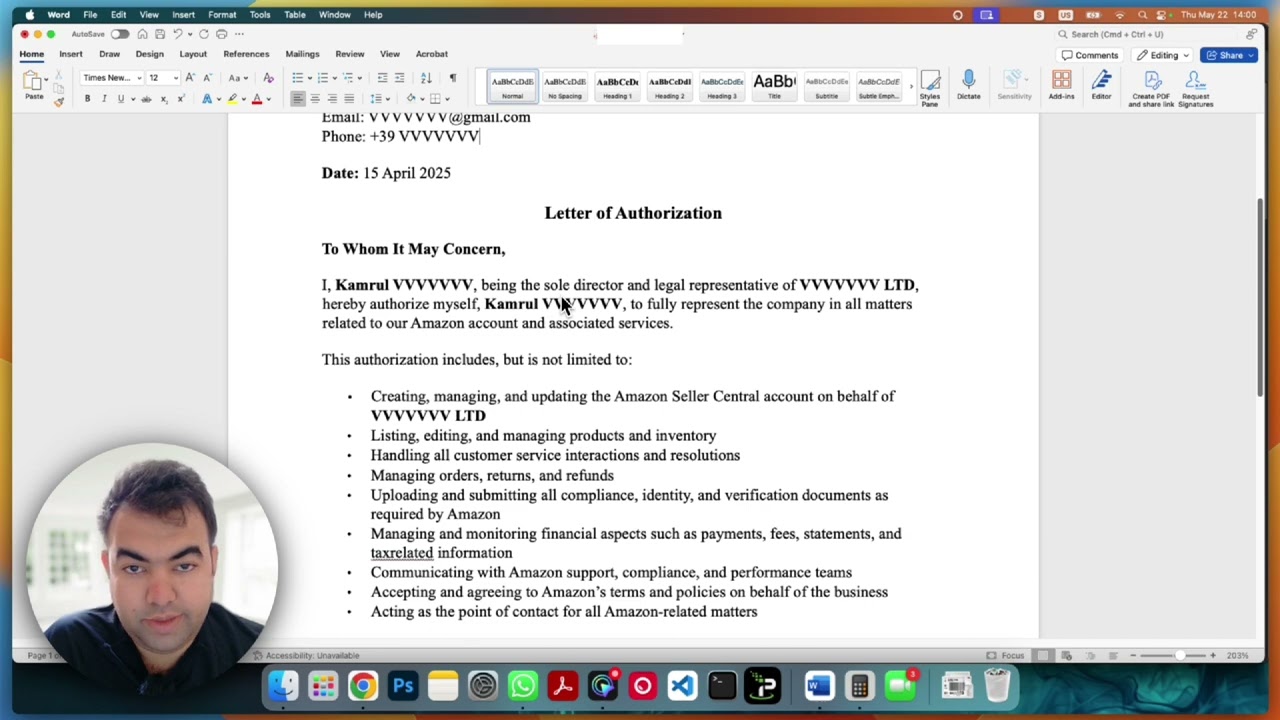Switch to Print Layout view in status bar

[1043, 656]
